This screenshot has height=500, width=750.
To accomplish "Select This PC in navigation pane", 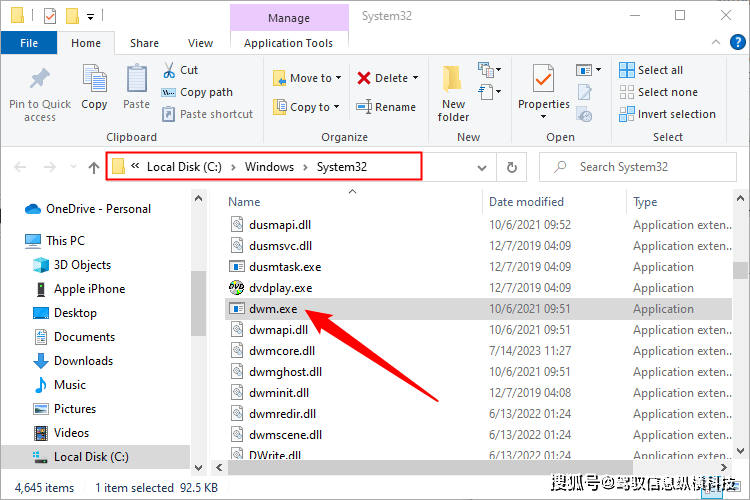I will [x=55, y=241].
